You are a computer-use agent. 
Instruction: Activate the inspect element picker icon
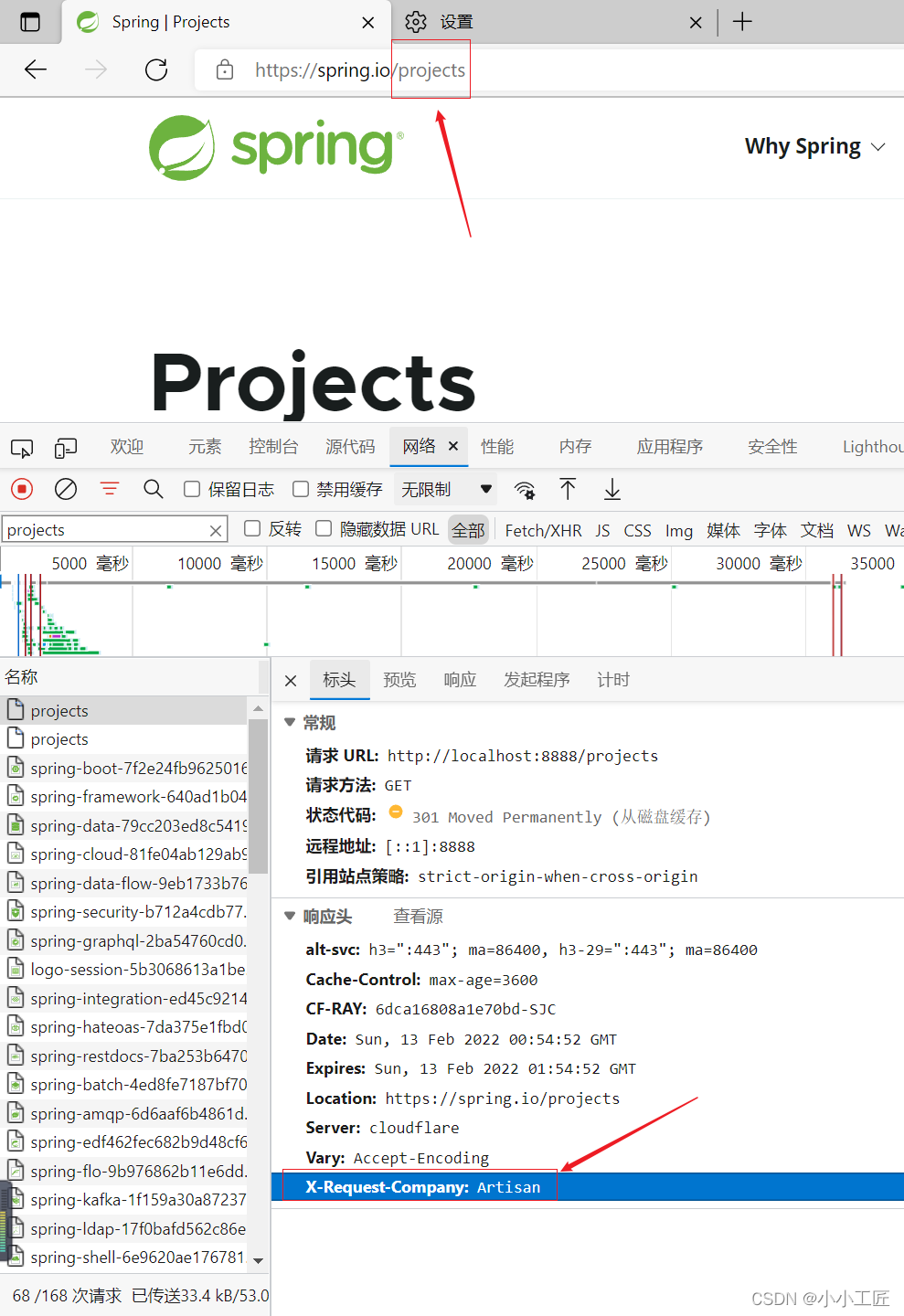coord(22,448)
